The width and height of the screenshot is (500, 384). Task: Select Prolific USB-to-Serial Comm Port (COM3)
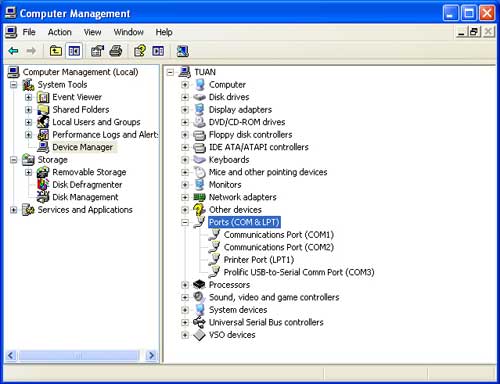point(299,272)
